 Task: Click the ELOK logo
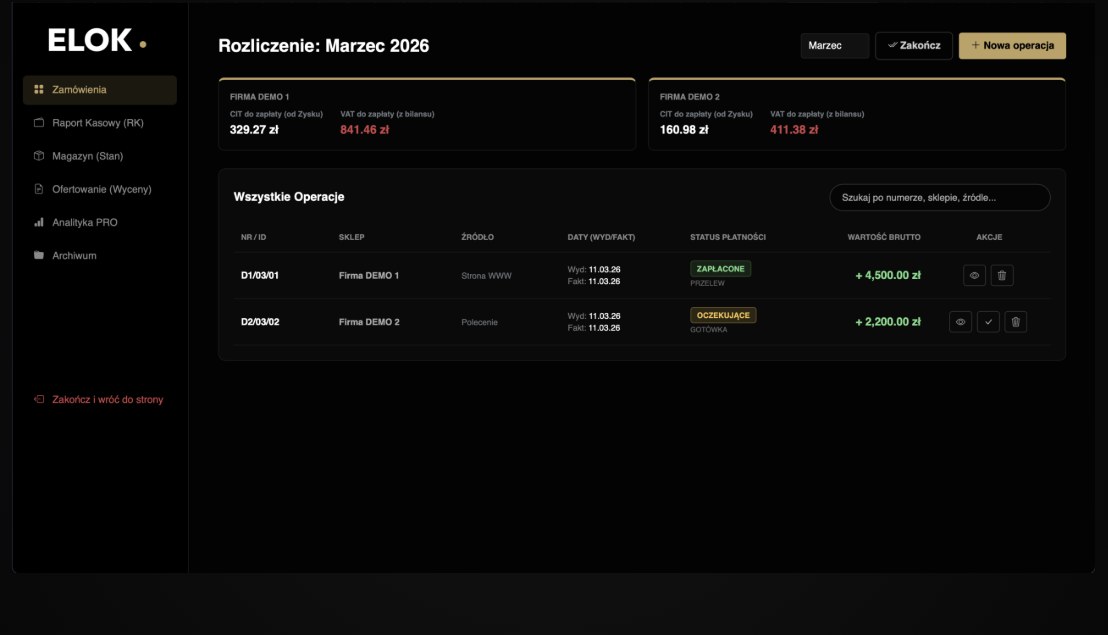pyautogui.click(x=97, y=41)
